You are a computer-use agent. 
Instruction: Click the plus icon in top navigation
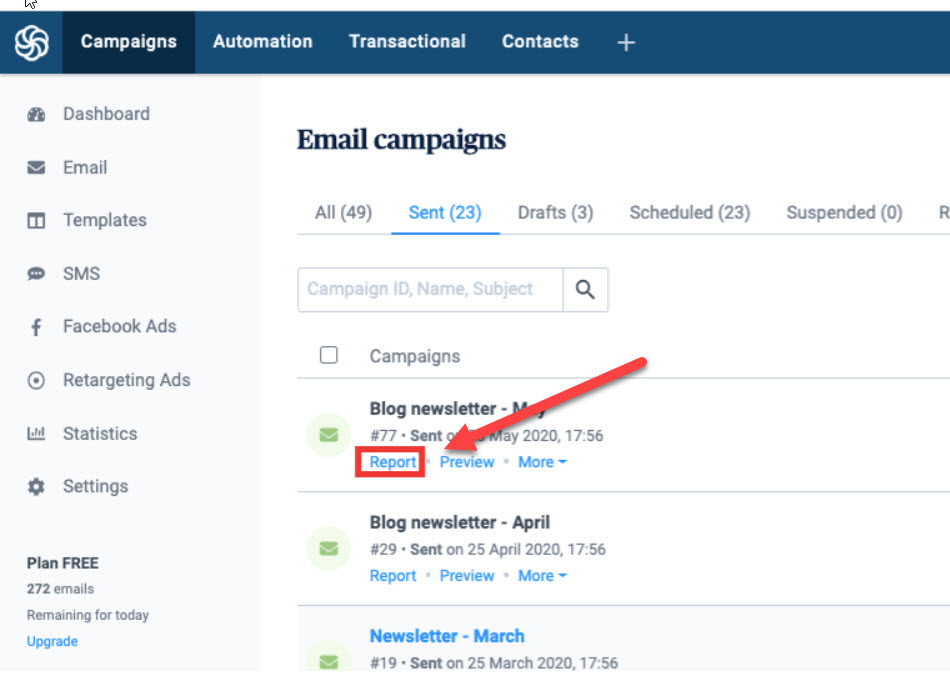(626, 42)
